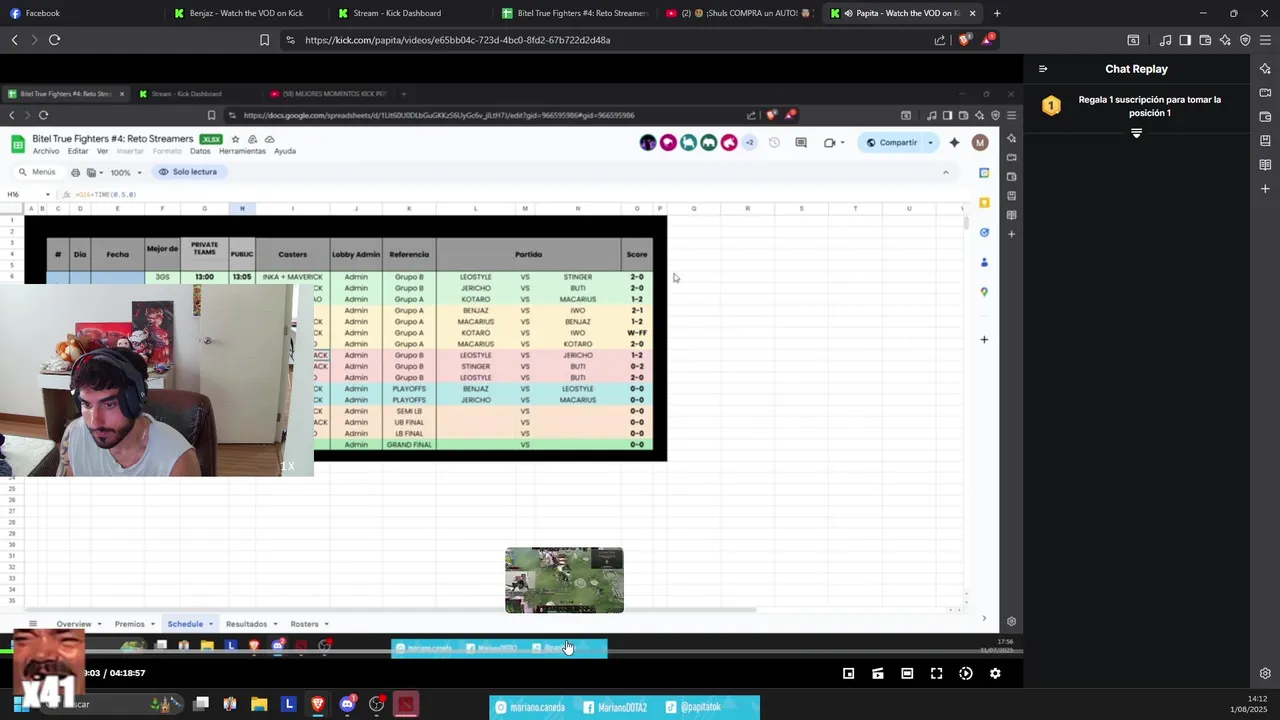Screen dimensions: 1280x720
Task: Open Leo AI sparkle icon in toolbar
Action: pyautogui.click(x=1225, y=40)
